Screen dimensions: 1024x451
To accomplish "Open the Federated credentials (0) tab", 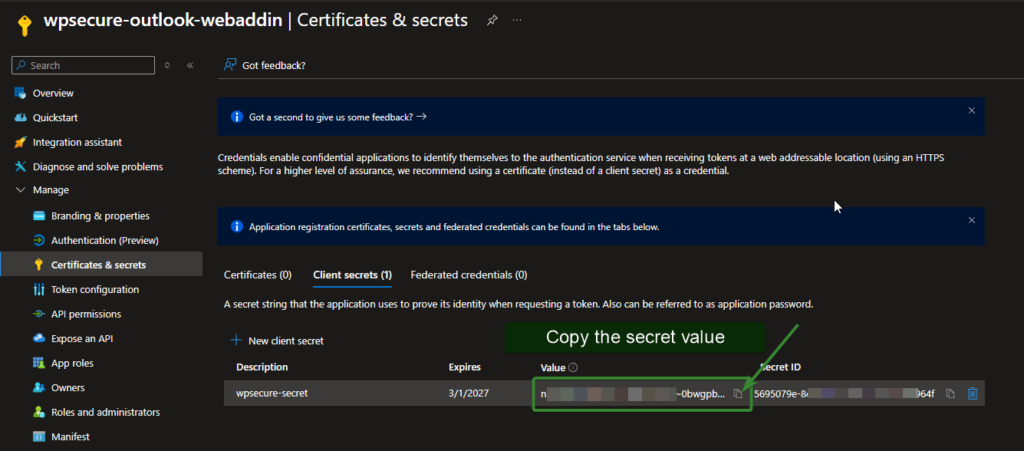I will coord(468,274).
